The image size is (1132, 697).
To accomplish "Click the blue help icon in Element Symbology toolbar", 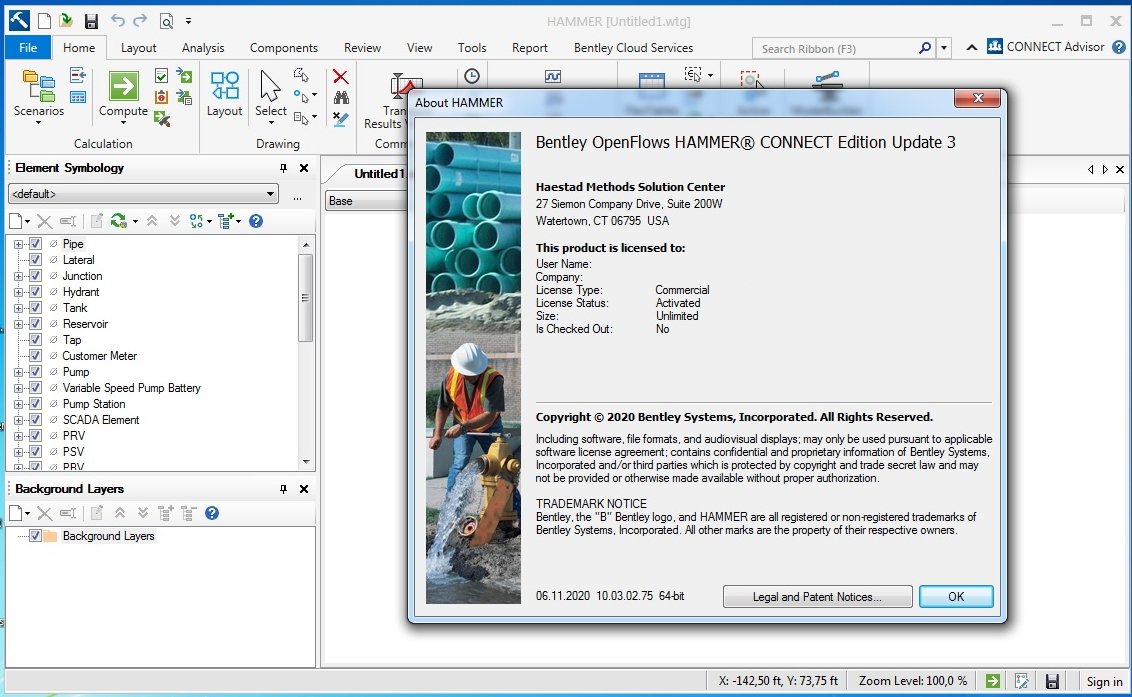I will click(x=256, y=221).
